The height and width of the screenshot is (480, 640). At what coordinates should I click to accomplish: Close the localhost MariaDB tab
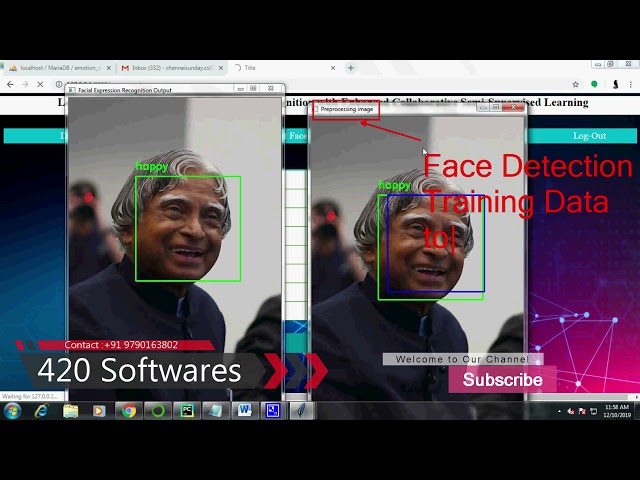coord(109,68)
